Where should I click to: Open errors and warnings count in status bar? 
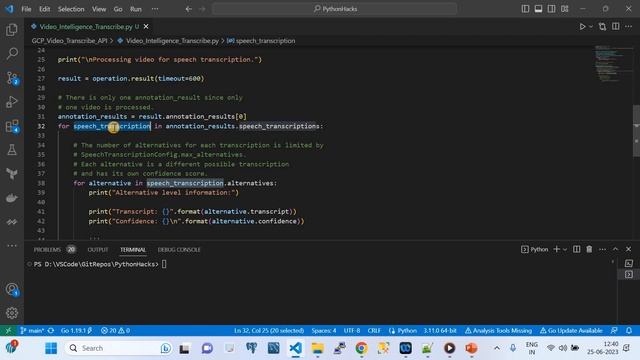(x=115, y=331)
